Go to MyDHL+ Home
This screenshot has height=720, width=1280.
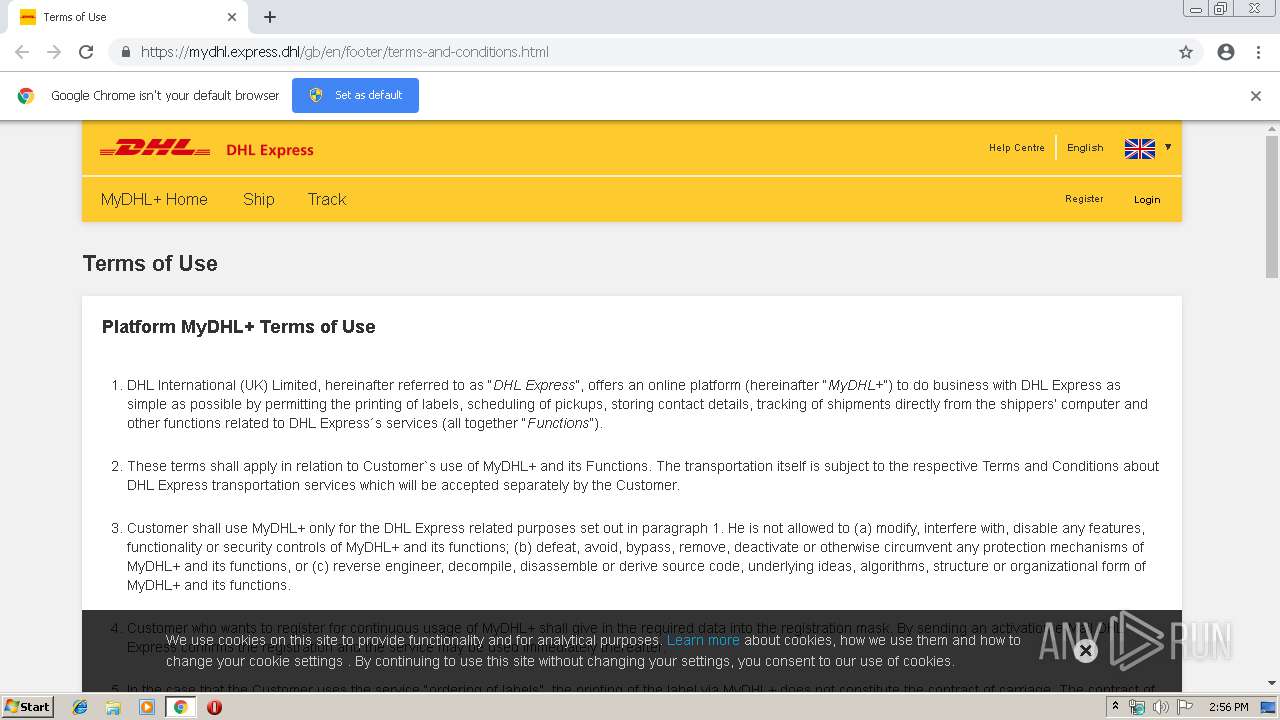154,199
